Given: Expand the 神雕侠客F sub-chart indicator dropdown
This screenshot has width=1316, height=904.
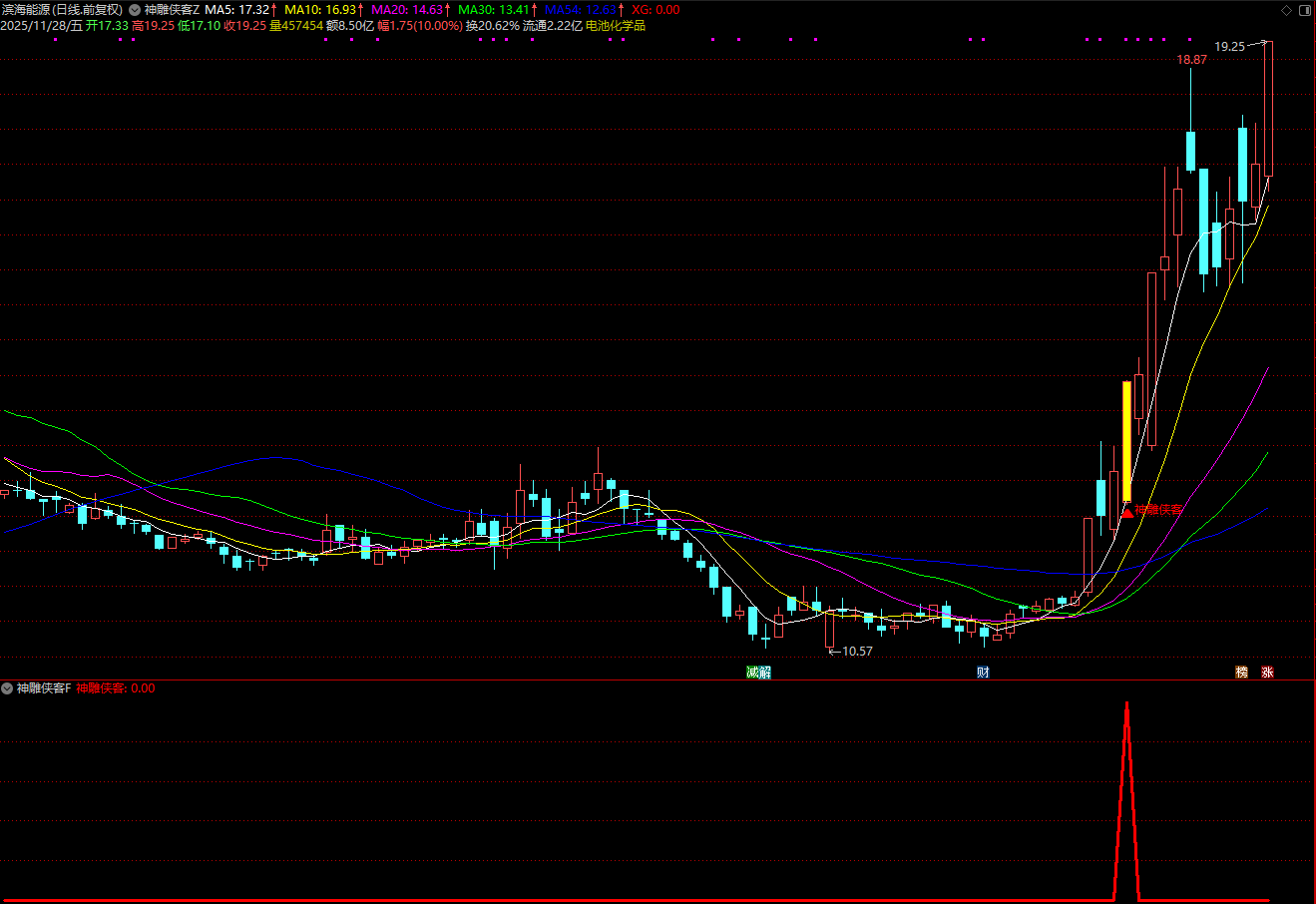Looking at the screenshot, I should [x=7, y=688].
